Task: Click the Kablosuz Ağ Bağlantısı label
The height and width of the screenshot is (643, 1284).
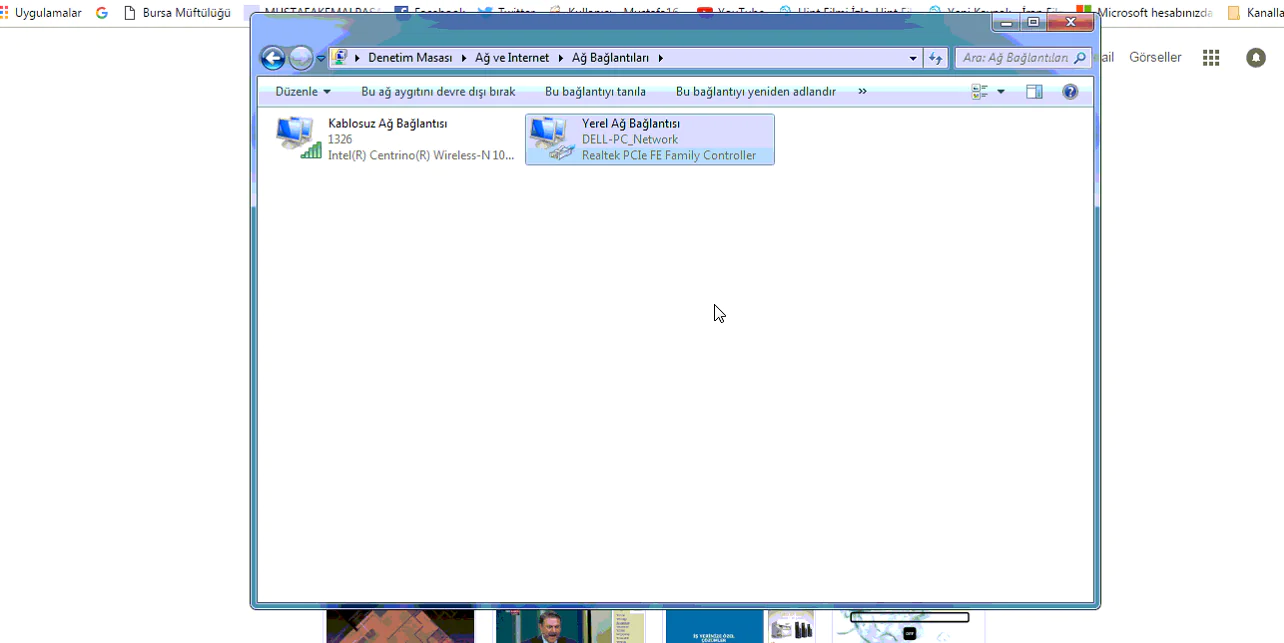Action: 388,123
